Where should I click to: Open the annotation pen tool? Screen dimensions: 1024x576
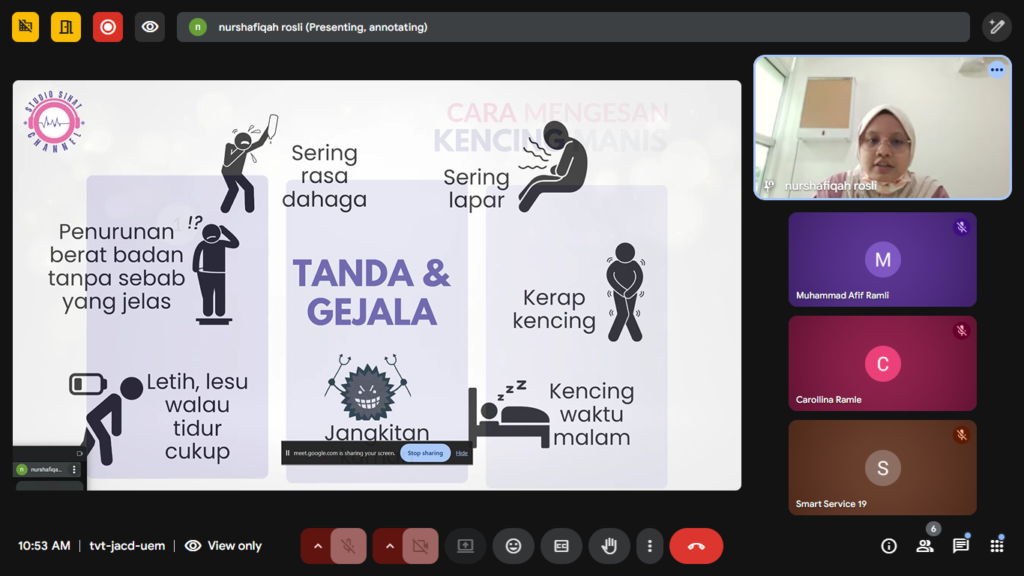coord(996,27)
